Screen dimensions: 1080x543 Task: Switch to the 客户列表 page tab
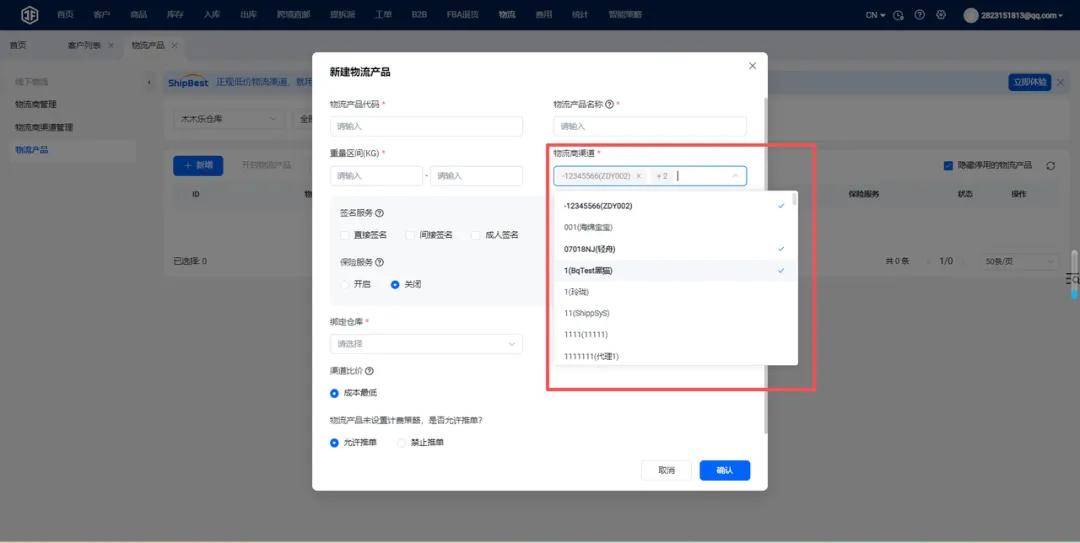pyautogui.click(x=84, y=45)
